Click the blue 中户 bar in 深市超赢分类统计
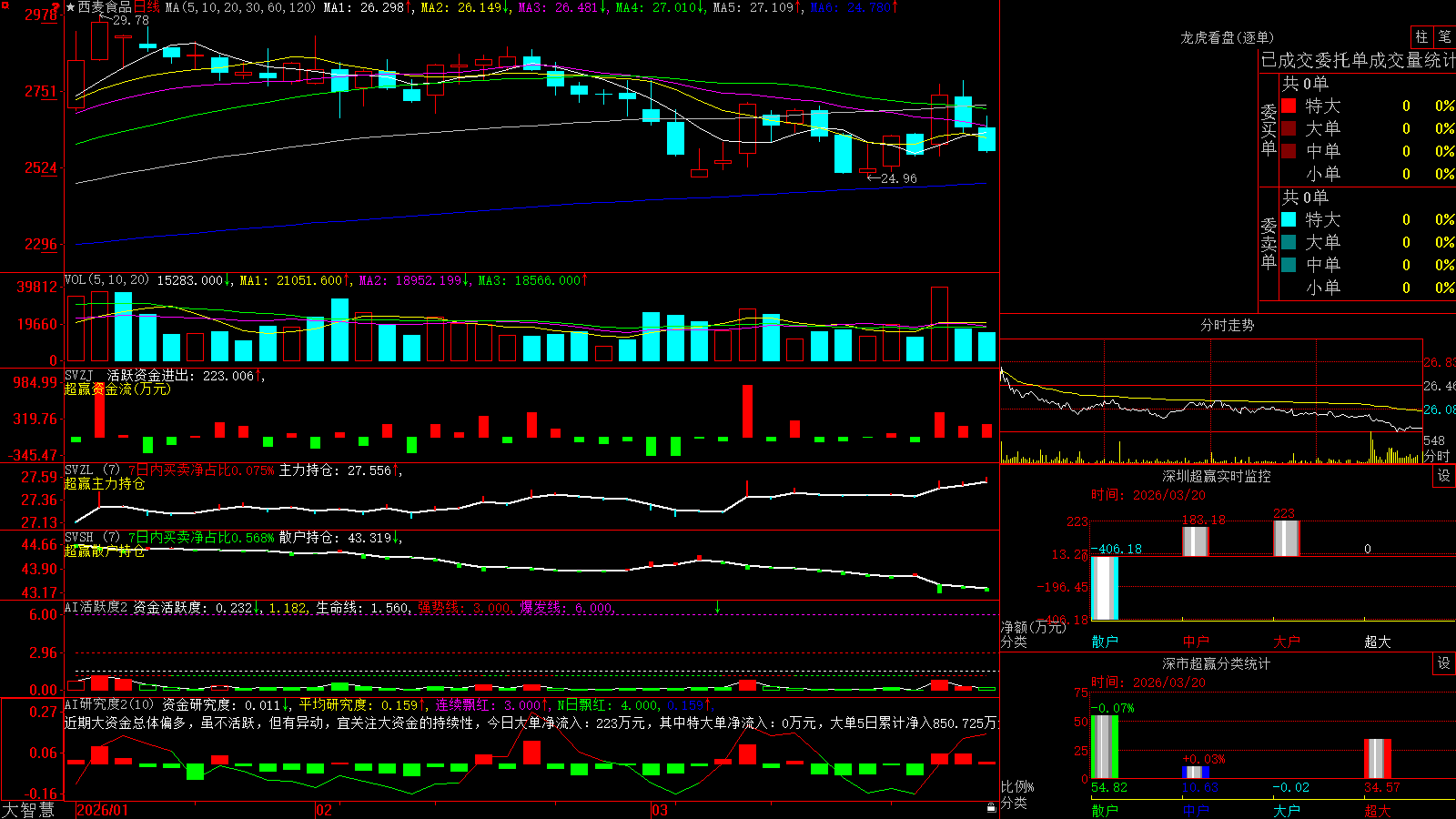 pos(1196,773)
